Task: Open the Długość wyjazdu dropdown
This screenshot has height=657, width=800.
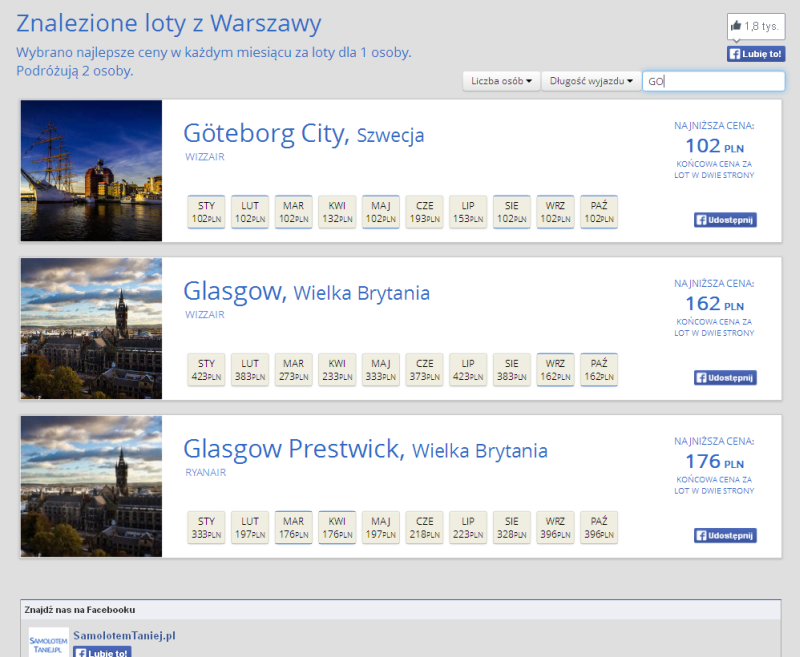Action: pyautogui.click(x=591, y=81)
